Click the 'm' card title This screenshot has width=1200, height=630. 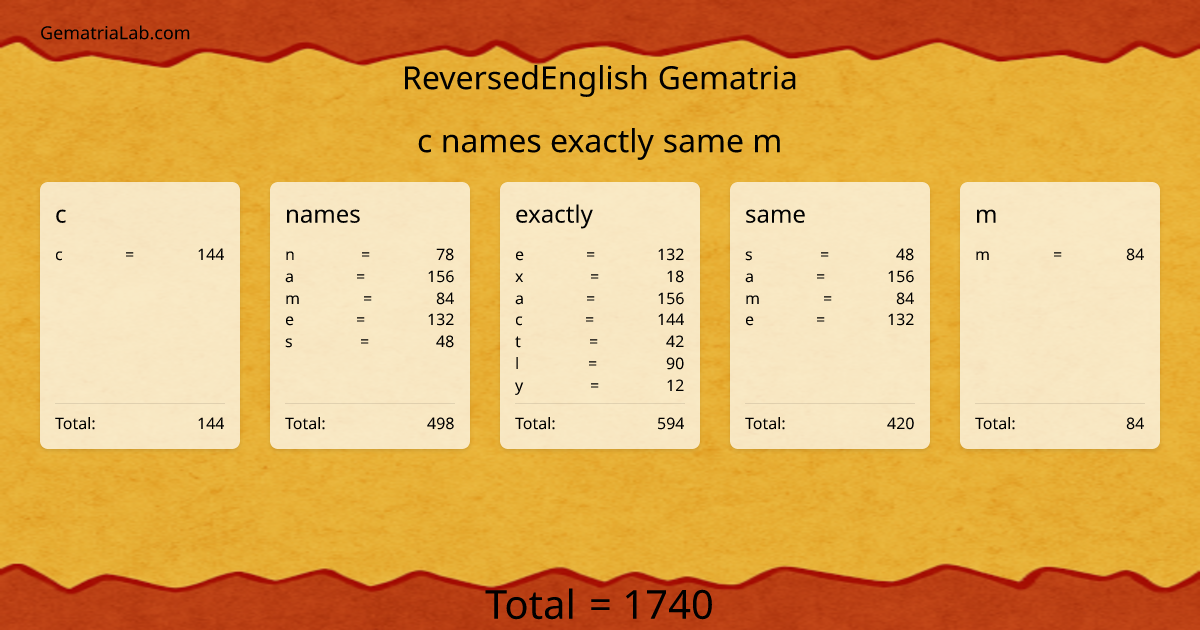(x=986, y=214)
